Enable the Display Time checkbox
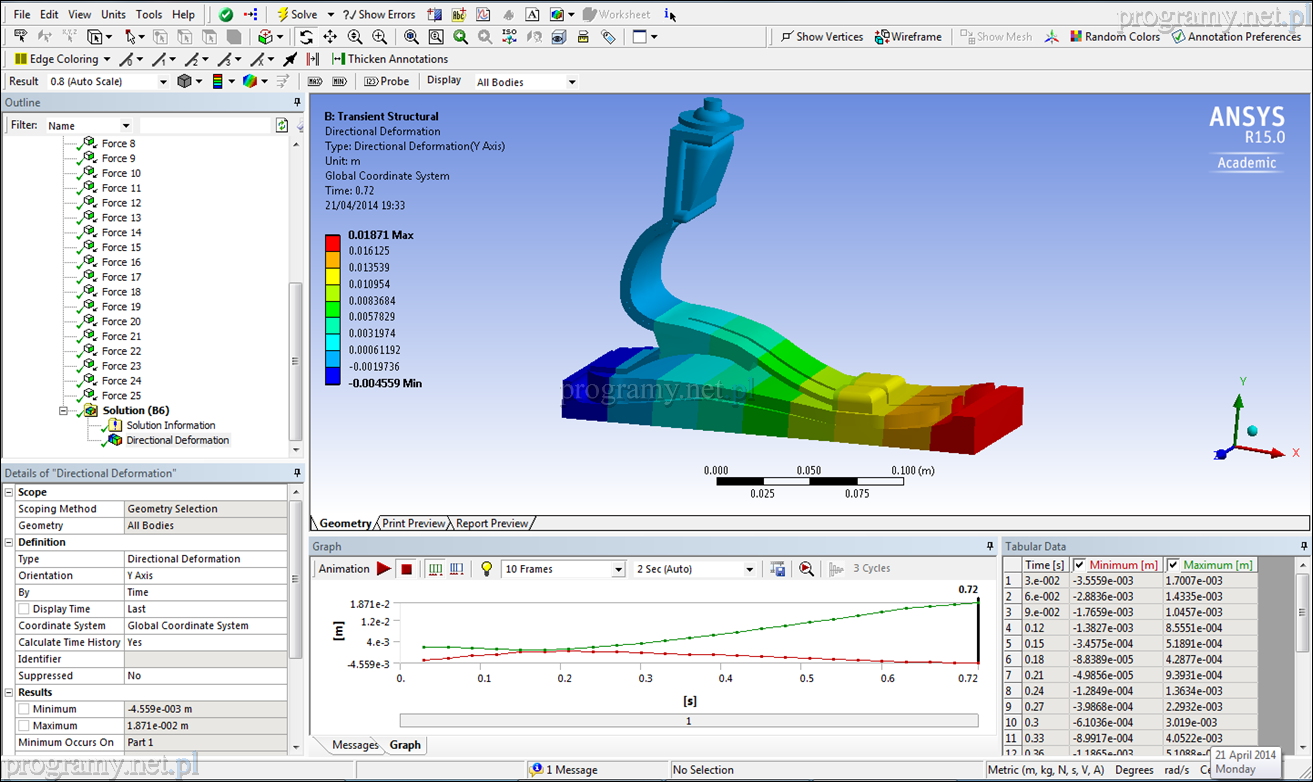This screenshot has height=782, width=1313. point(24,609)
